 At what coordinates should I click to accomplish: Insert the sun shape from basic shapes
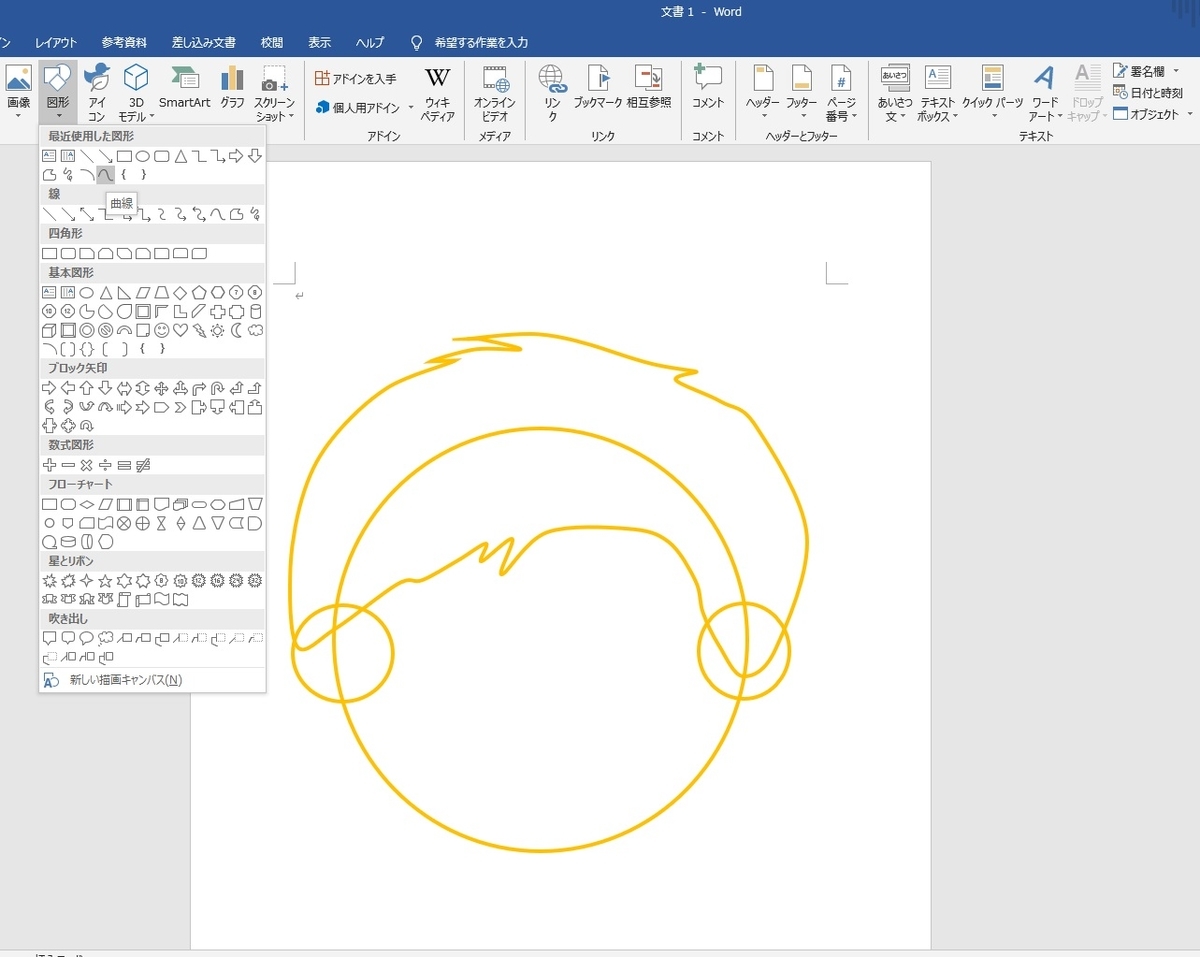(x=218, y=330)
